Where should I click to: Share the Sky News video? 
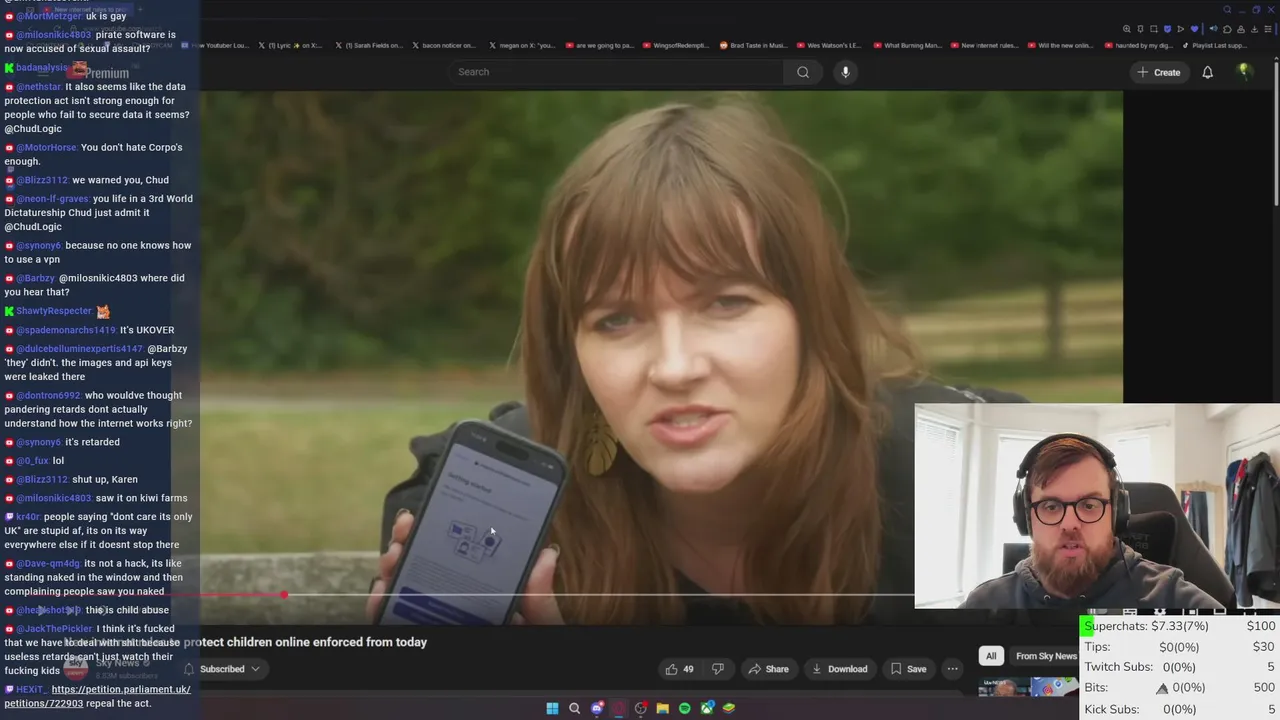[768, 669]
